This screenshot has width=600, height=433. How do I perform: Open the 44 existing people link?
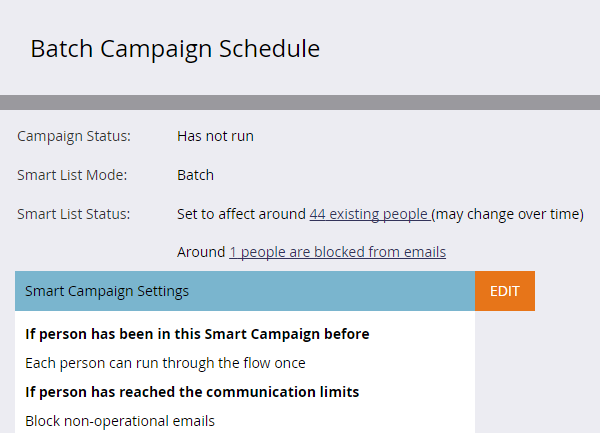(x=370, y=214)
